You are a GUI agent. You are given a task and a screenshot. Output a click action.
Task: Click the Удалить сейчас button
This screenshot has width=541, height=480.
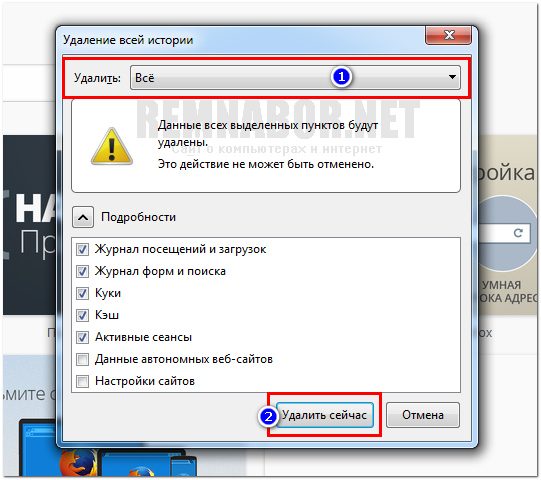[x=324, y=415]
